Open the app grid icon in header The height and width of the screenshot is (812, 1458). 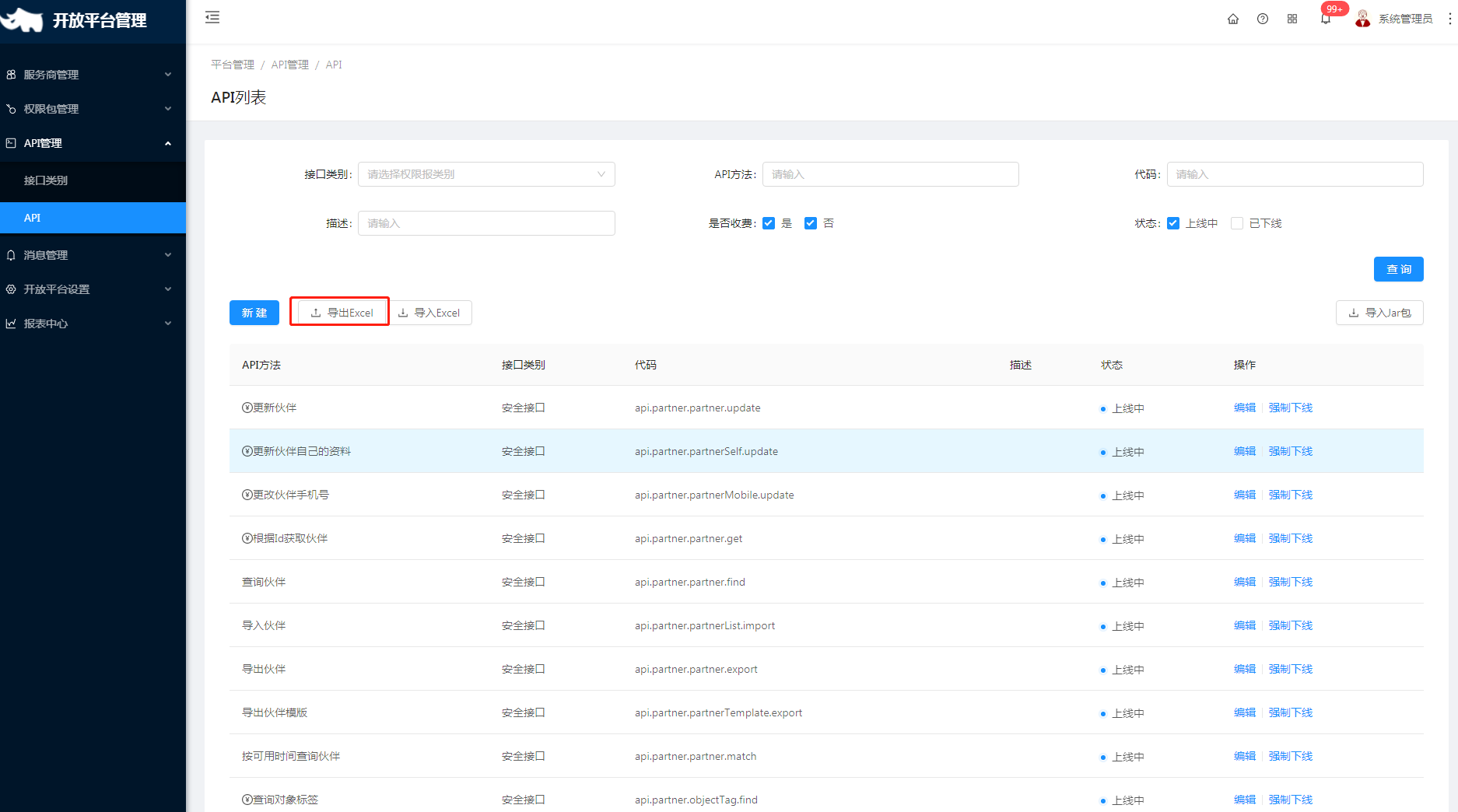[x=1292, y=19]
